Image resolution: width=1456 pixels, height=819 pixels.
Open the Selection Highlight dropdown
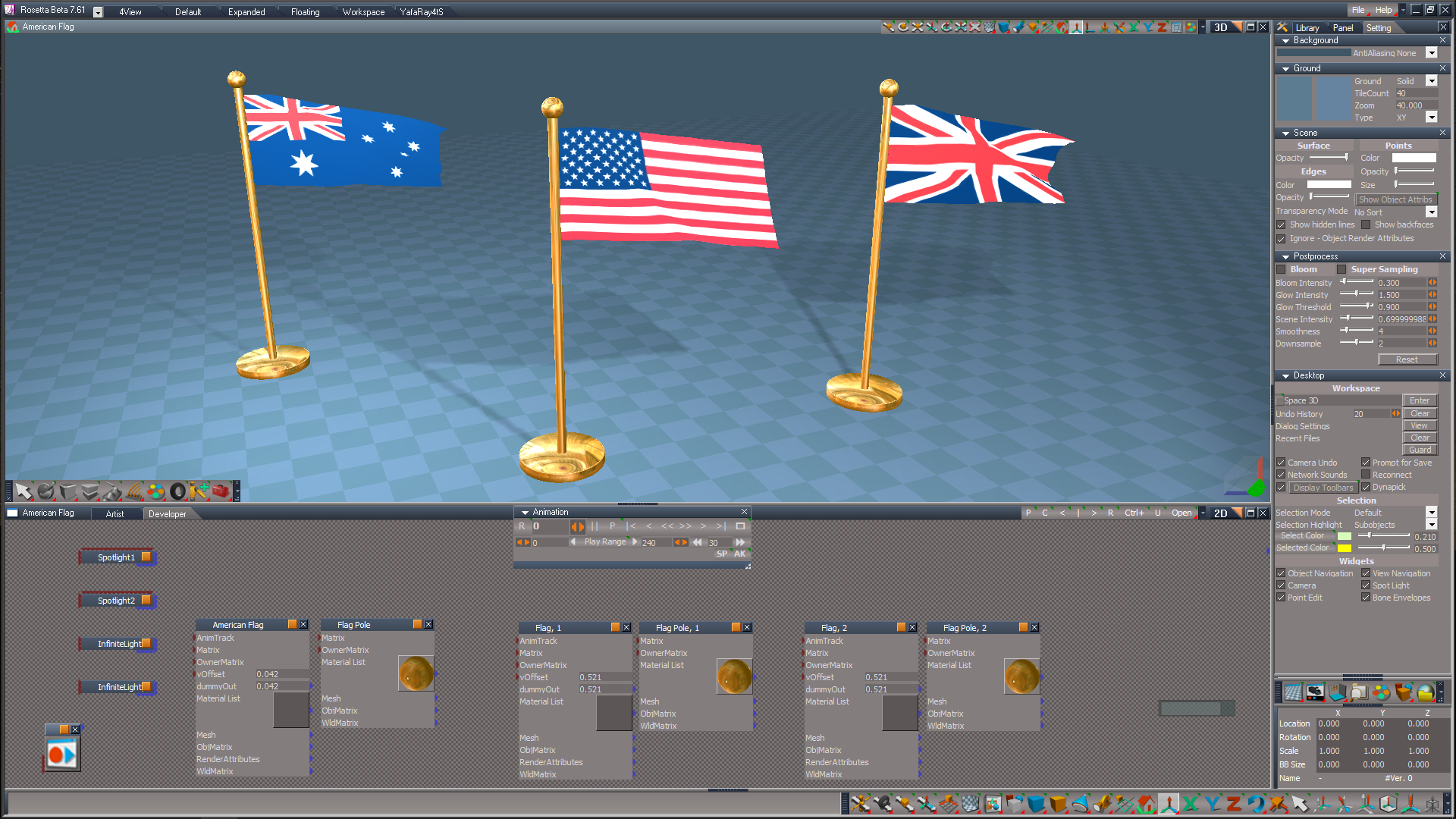(x=1432, y=525)
